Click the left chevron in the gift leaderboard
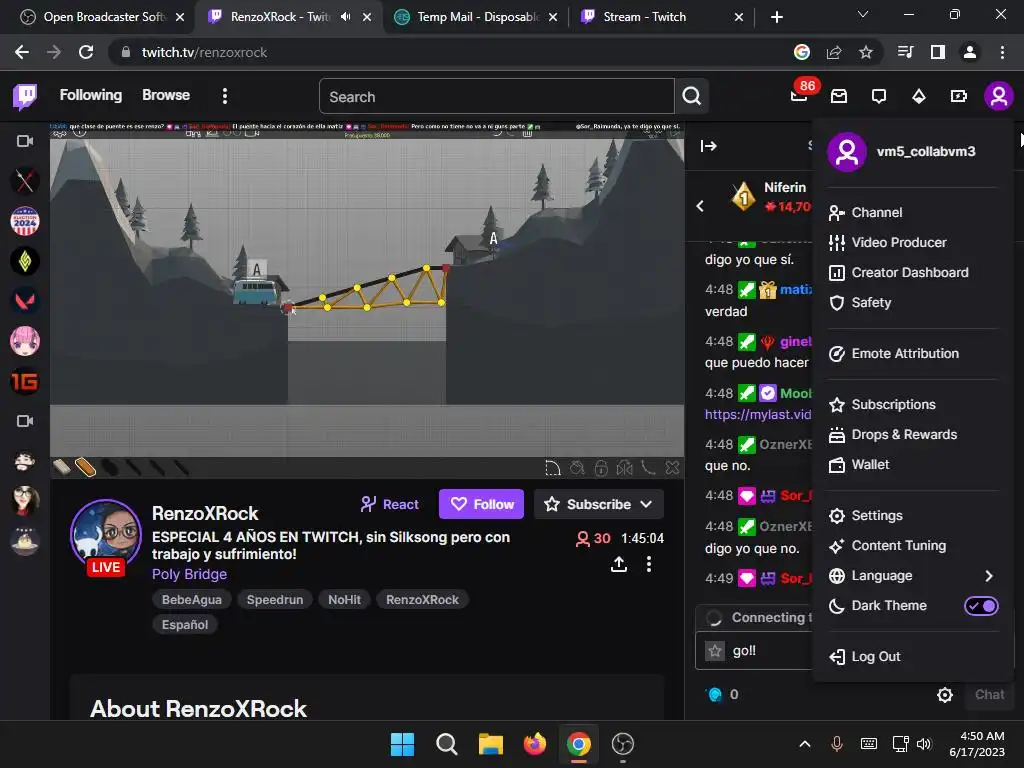The width and height of the screenshot is (1024, 768). click(700, 206)
